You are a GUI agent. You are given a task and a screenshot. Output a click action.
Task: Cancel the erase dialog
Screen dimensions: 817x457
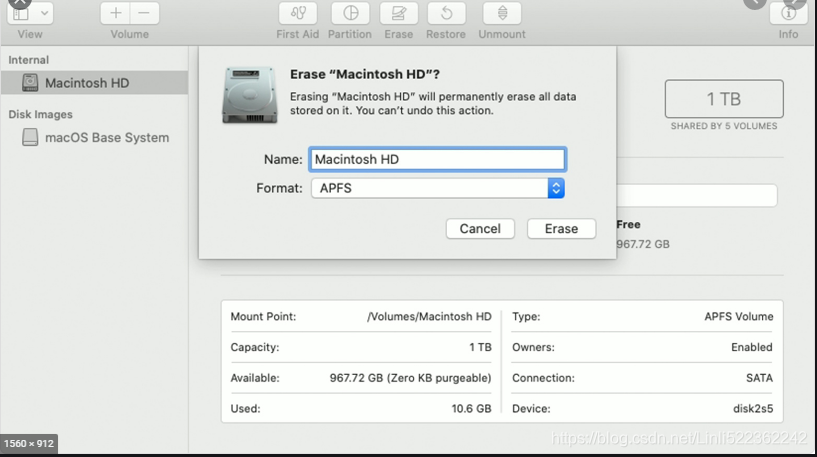pos(480,229)
